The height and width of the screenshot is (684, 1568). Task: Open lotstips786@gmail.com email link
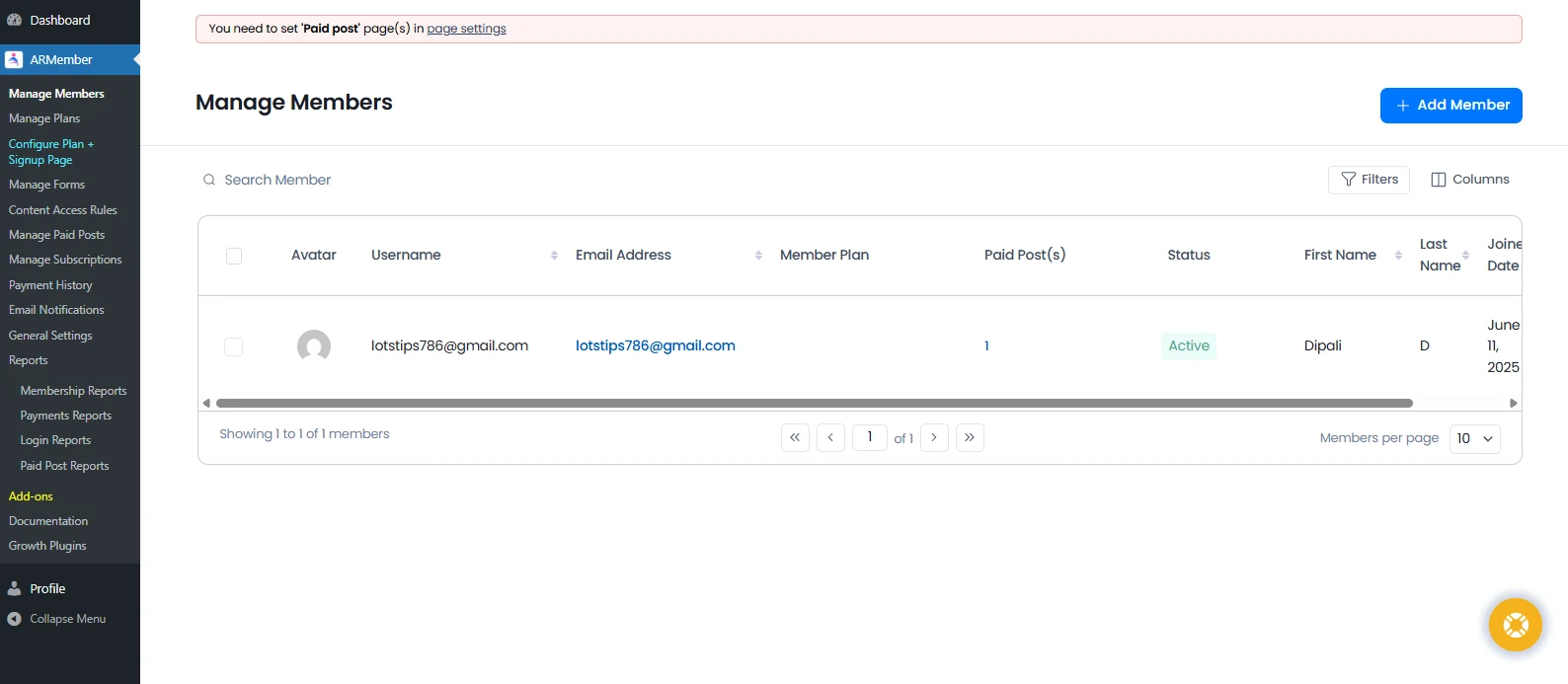656,345
